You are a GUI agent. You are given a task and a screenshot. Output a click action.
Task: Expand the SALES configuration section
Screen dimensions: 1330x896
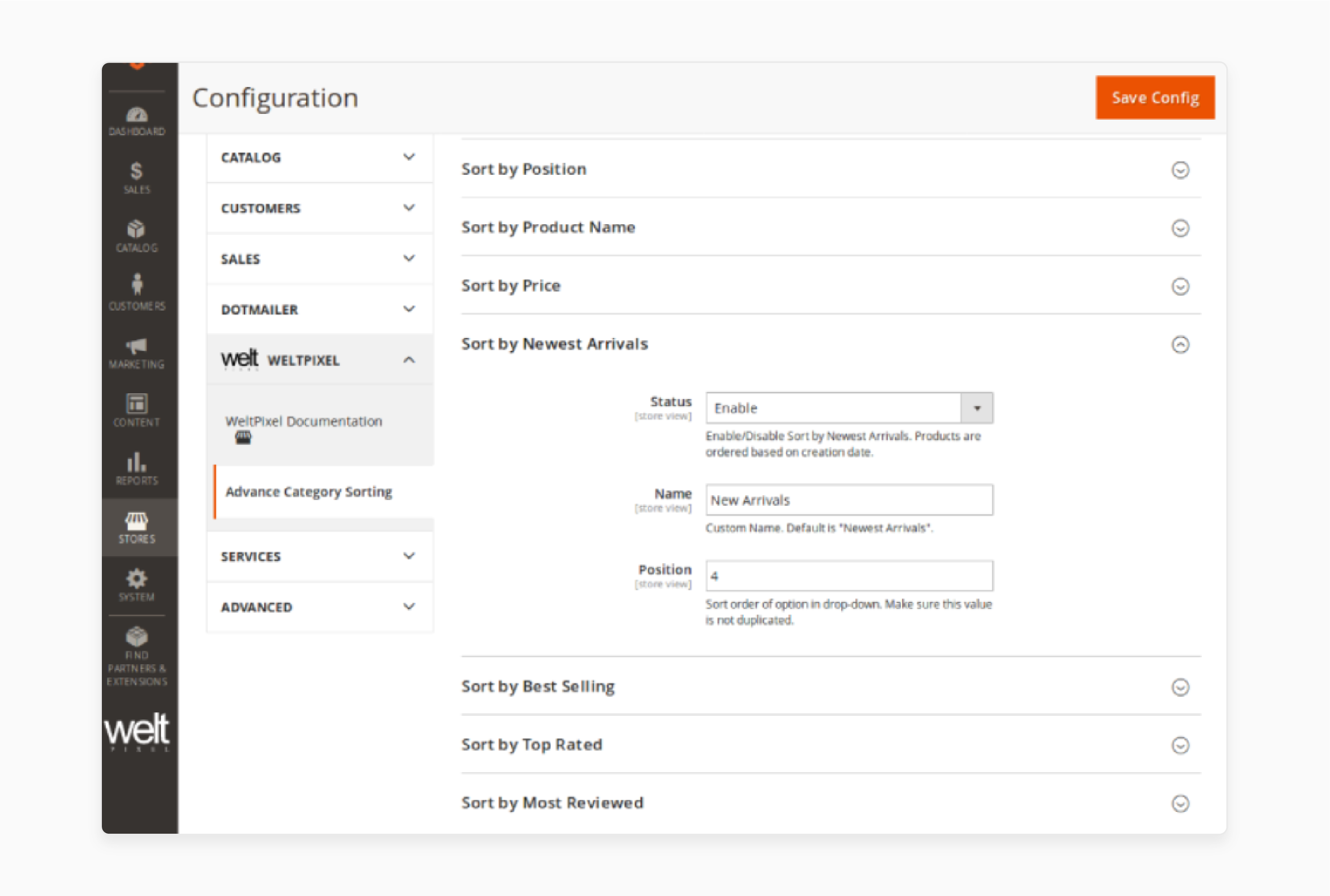320,259
